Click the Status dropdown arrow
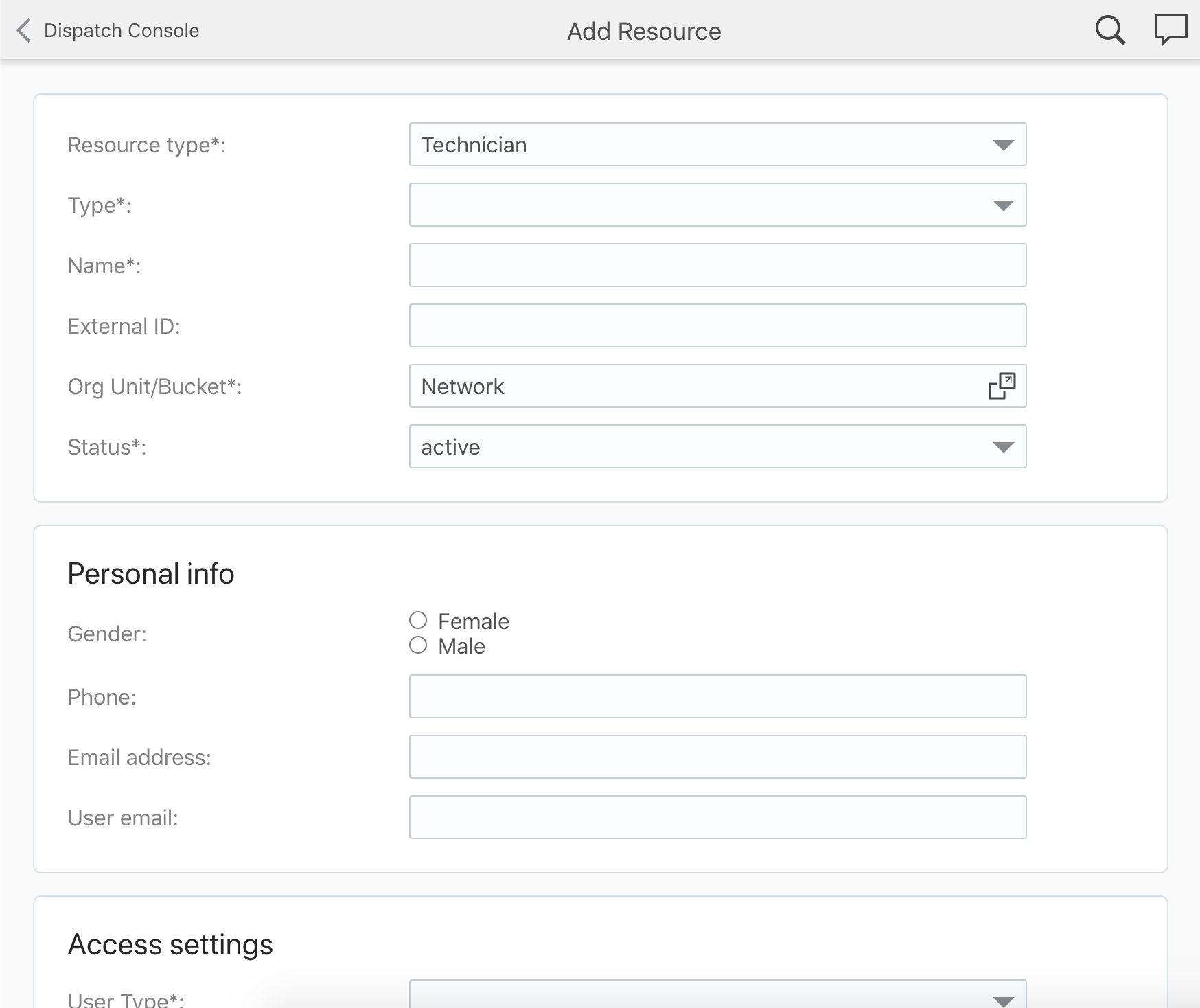This screenshot has height=1008, width=1200. [1003, 446]
